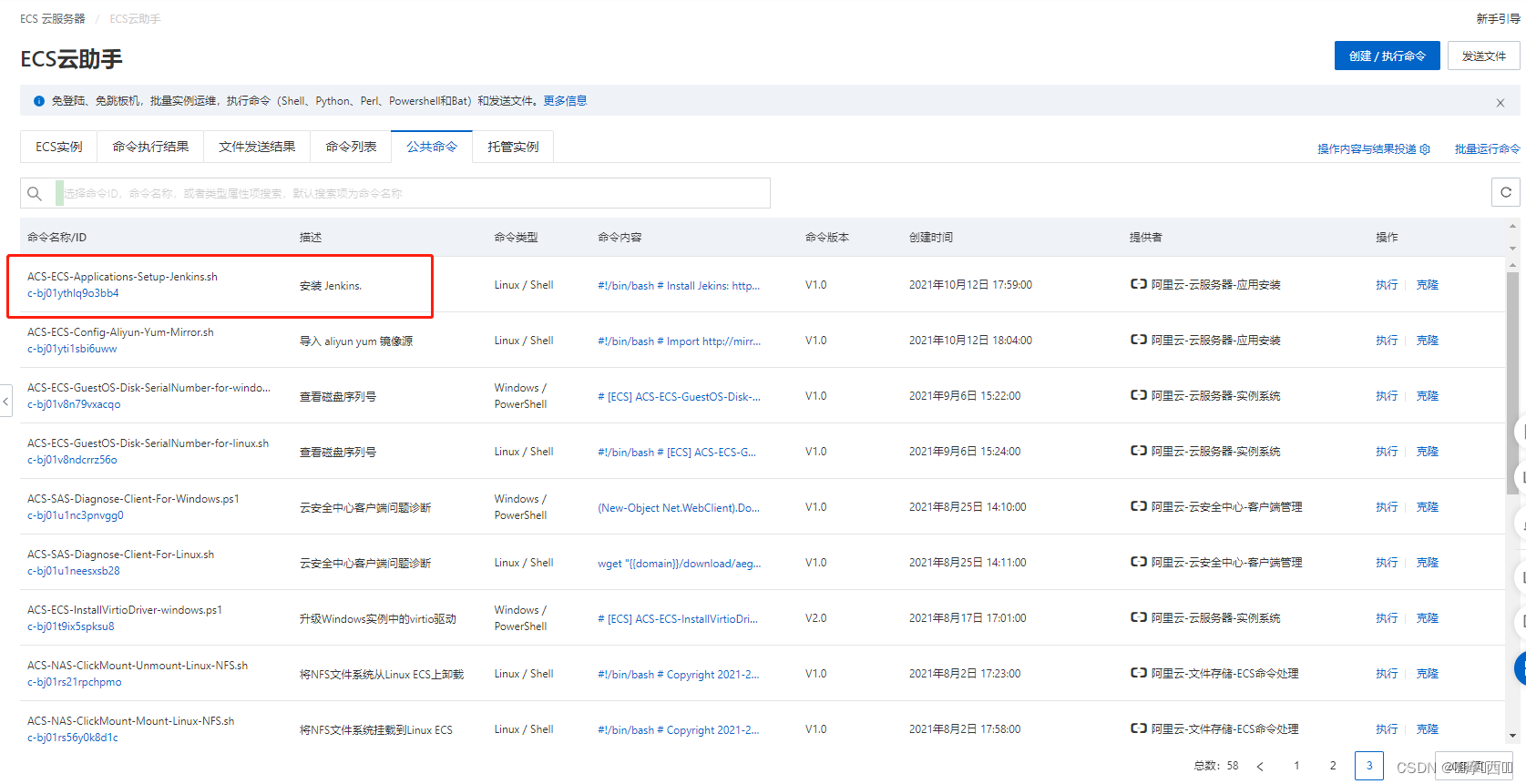Open the 更多信息 link
The height and width of the screenshot is (784, 1526).
click(565, 101)
